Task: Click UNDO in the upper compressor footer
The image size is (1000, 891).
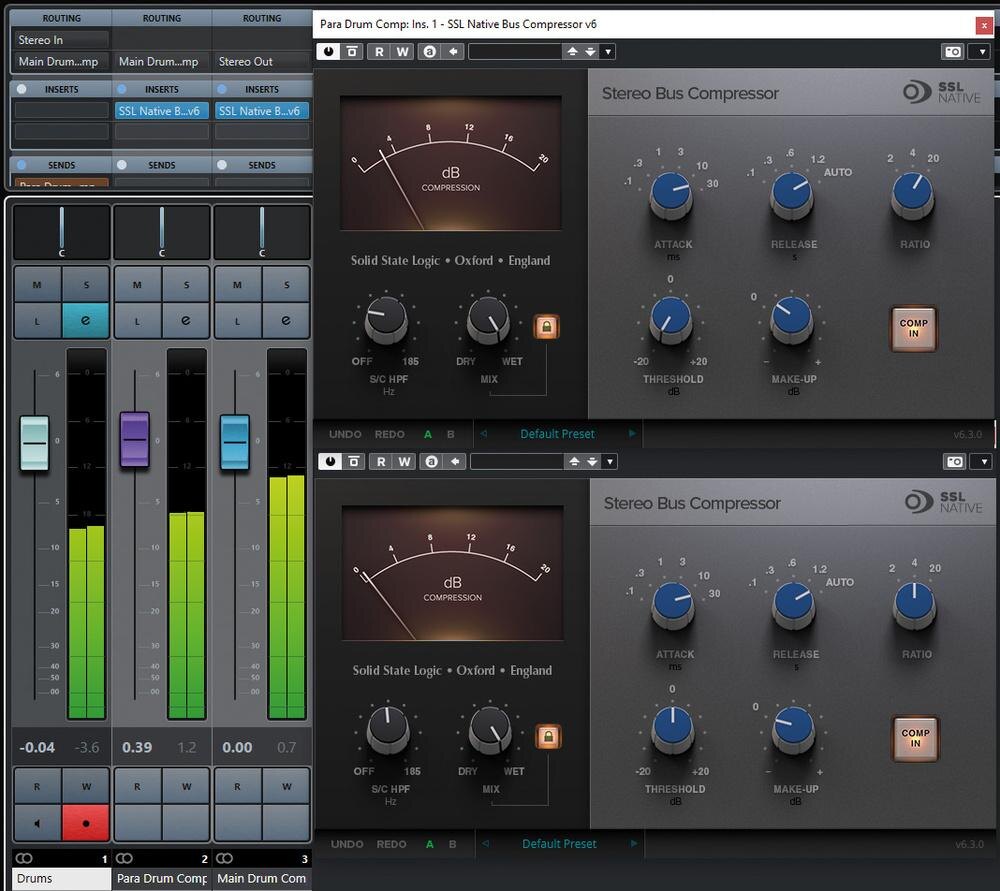Action: (345, 434)
